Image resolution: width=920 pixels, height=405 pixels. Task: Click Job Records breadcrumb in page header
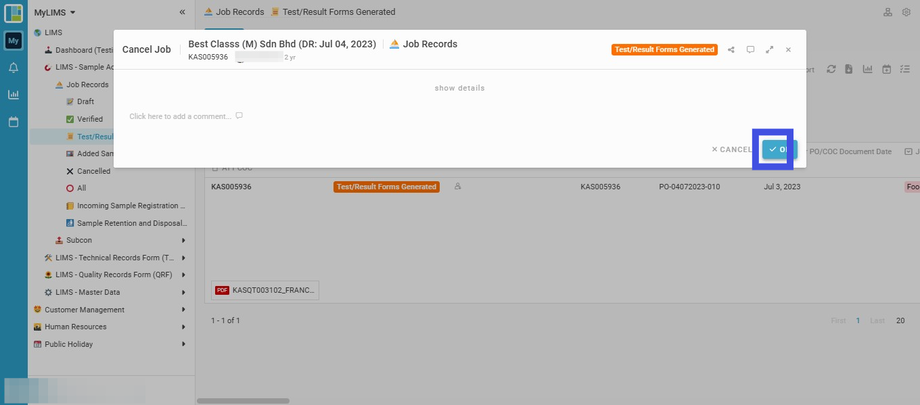(234, 12)
